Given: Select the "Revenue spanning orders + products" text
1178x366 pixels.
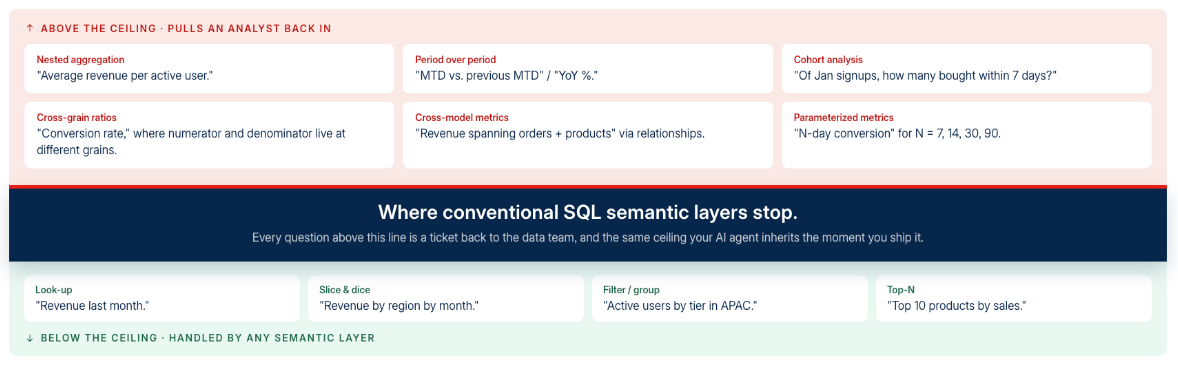Looking at the screenshot, I should (560, 134).
